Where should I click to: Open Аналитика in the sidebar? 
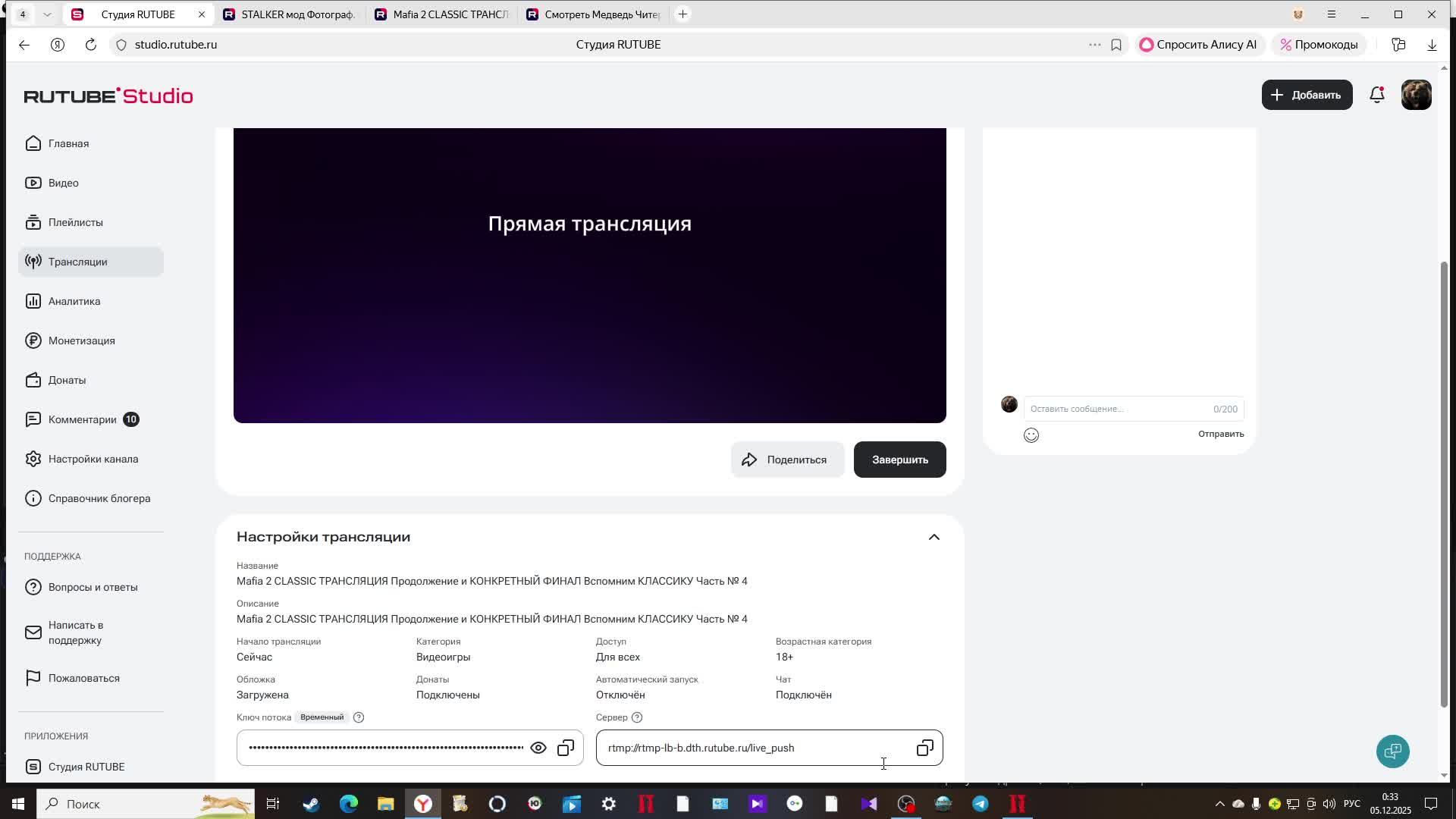pyautogui.click(x=74, y=301)
